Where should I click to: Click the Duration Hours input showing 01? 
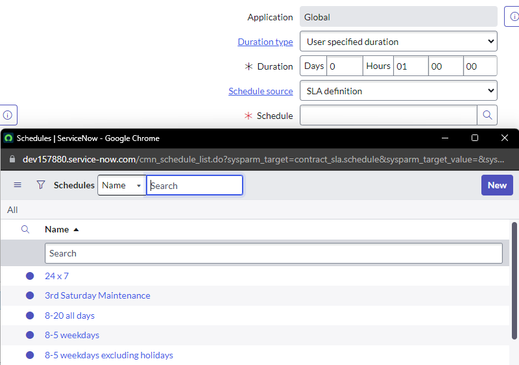click(x=411, y=66)
